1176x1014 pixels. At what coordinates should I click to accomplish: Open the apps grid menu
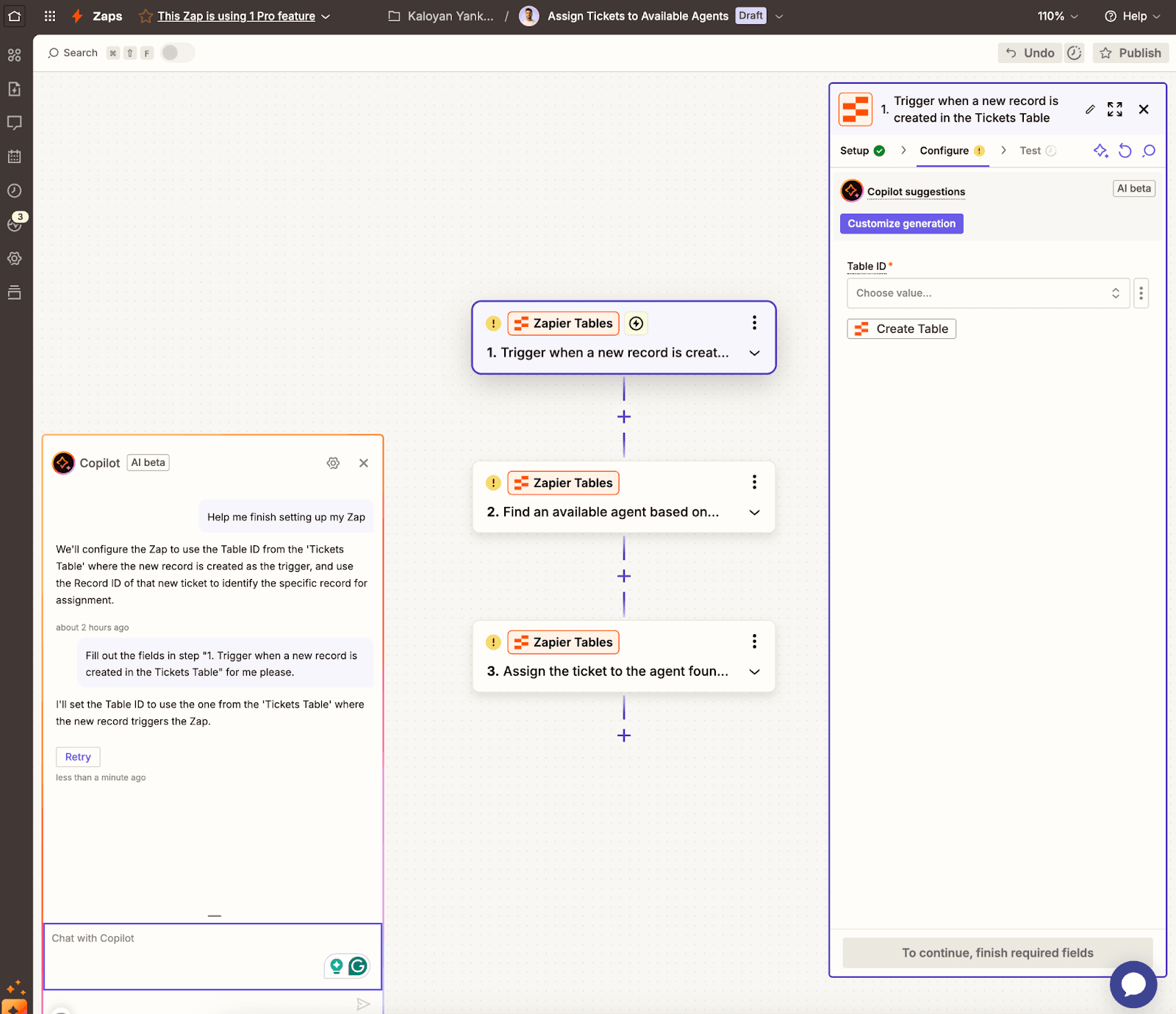point(50,15)
